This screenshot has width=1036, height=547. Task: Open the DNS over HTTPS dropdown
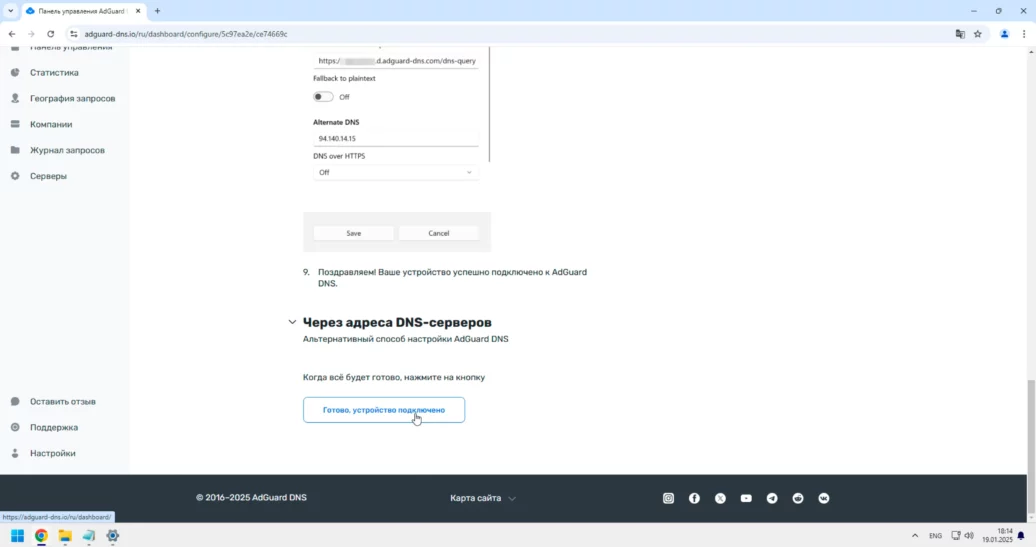pyautogui.click(x=396, y=172)
